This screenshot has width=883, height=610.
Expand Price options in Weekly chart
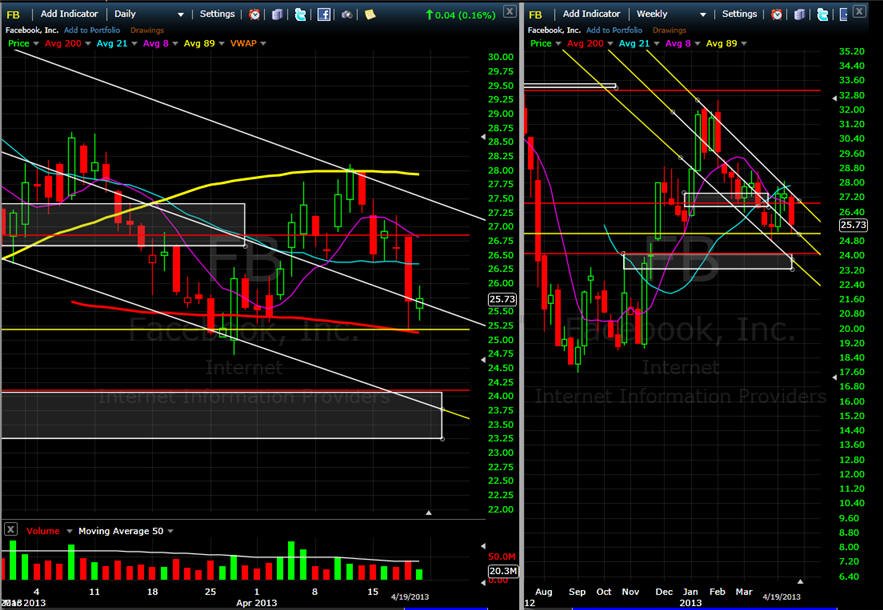[558, 43]
